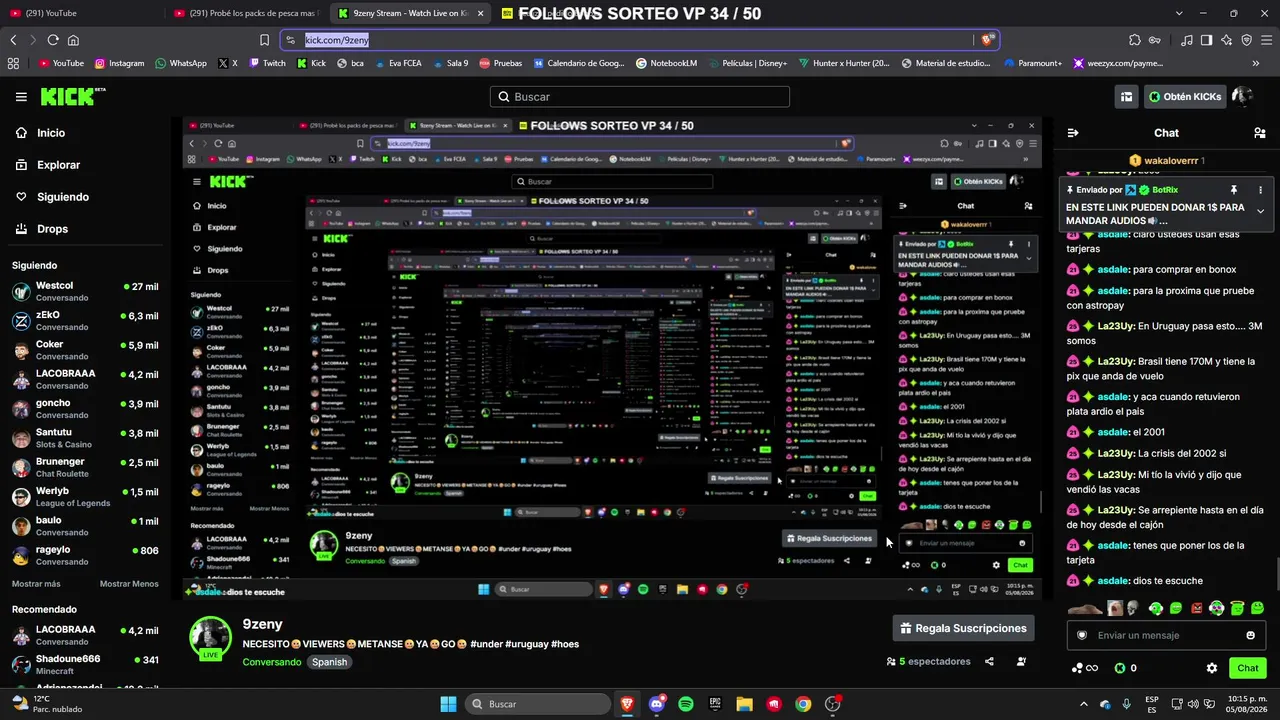The width and height of the screenshot is (1280, 720).
Task: Switch to the Probé los packs de pesca tab
Action: [x=245, y=13]
